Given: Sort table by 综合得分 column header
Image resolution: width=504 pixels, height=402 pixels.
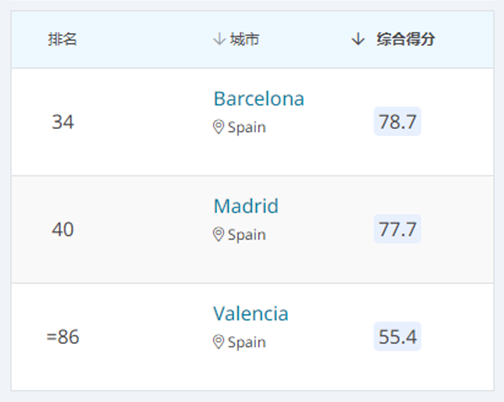Looking at the screenshot, I should (x=406, y=39).
